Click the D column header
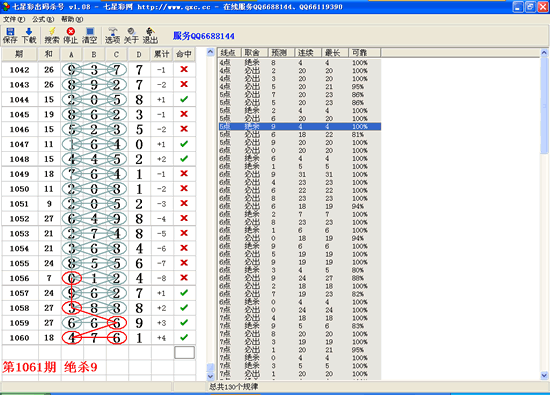 139,54
